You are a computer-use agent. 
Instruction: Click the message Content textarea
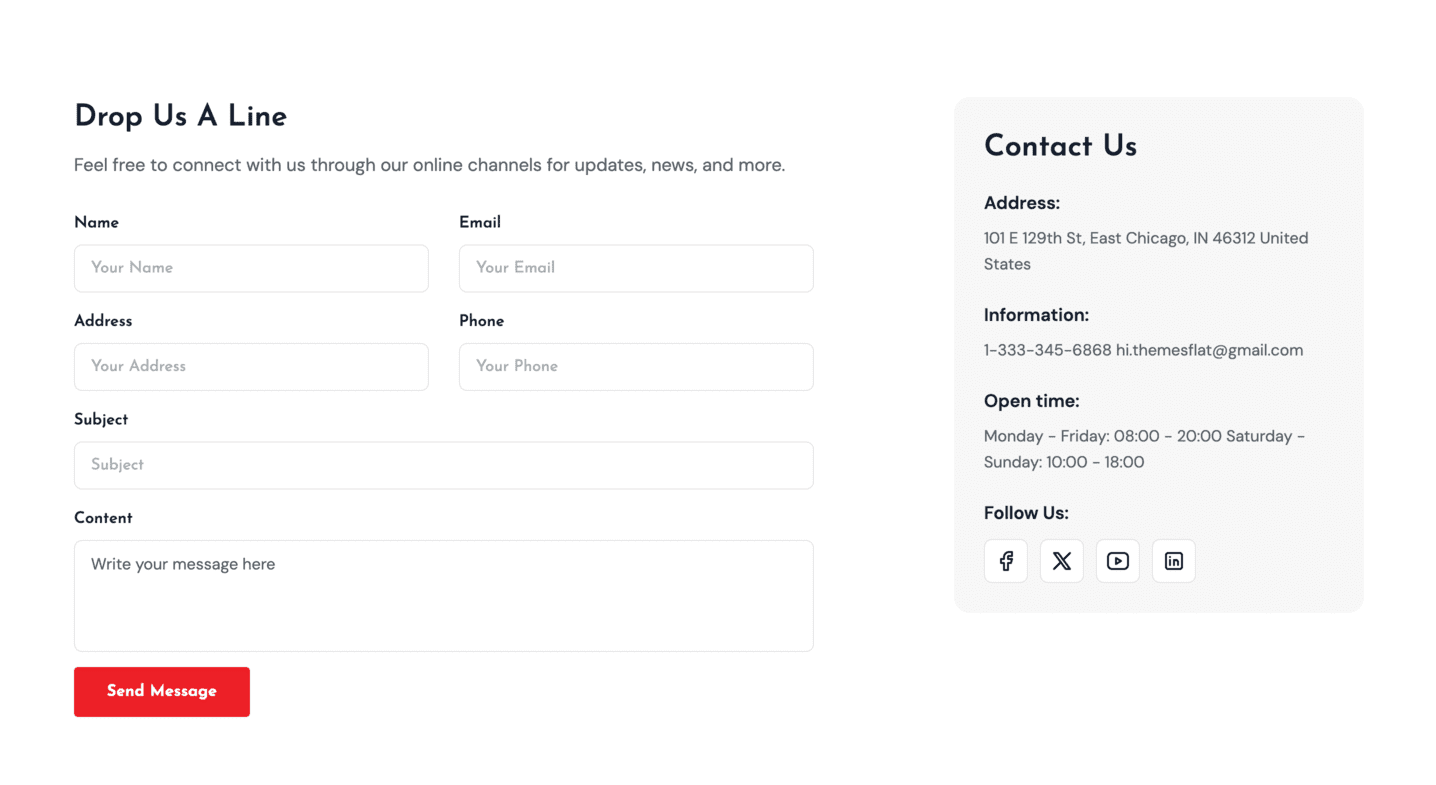pos(443,596)
